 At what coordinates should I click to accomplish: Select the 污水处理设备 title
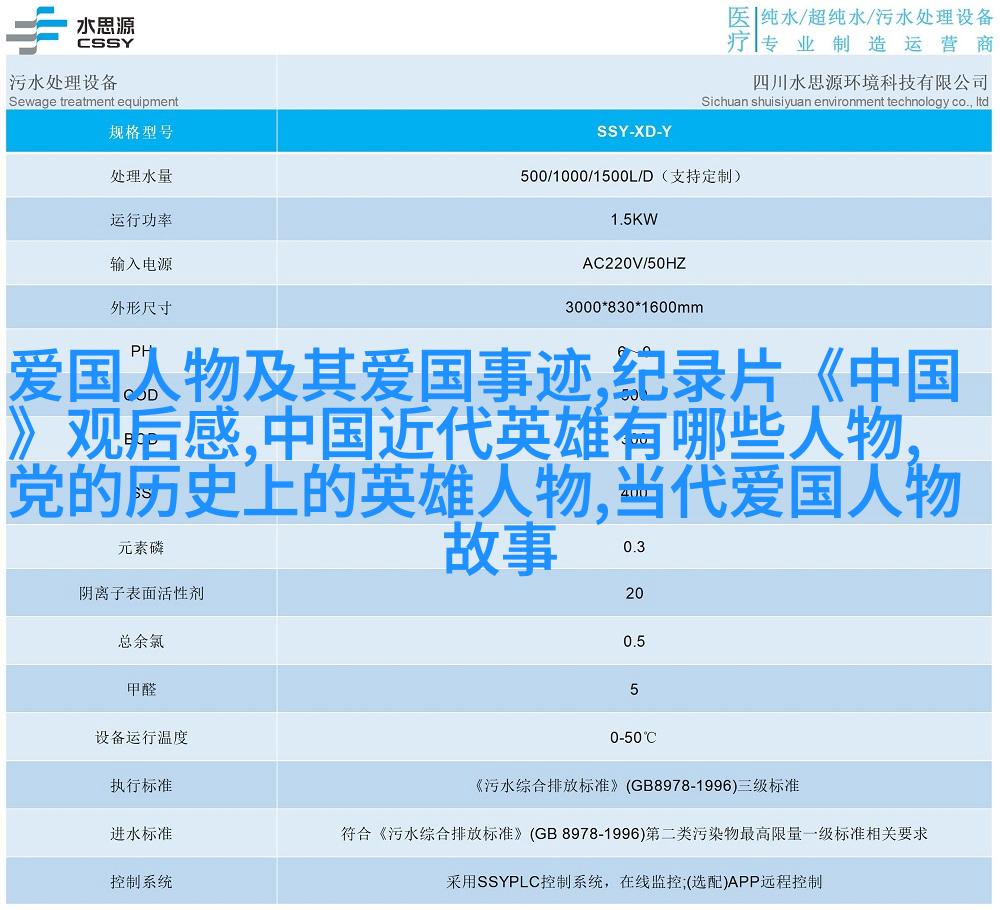(63, 82)
